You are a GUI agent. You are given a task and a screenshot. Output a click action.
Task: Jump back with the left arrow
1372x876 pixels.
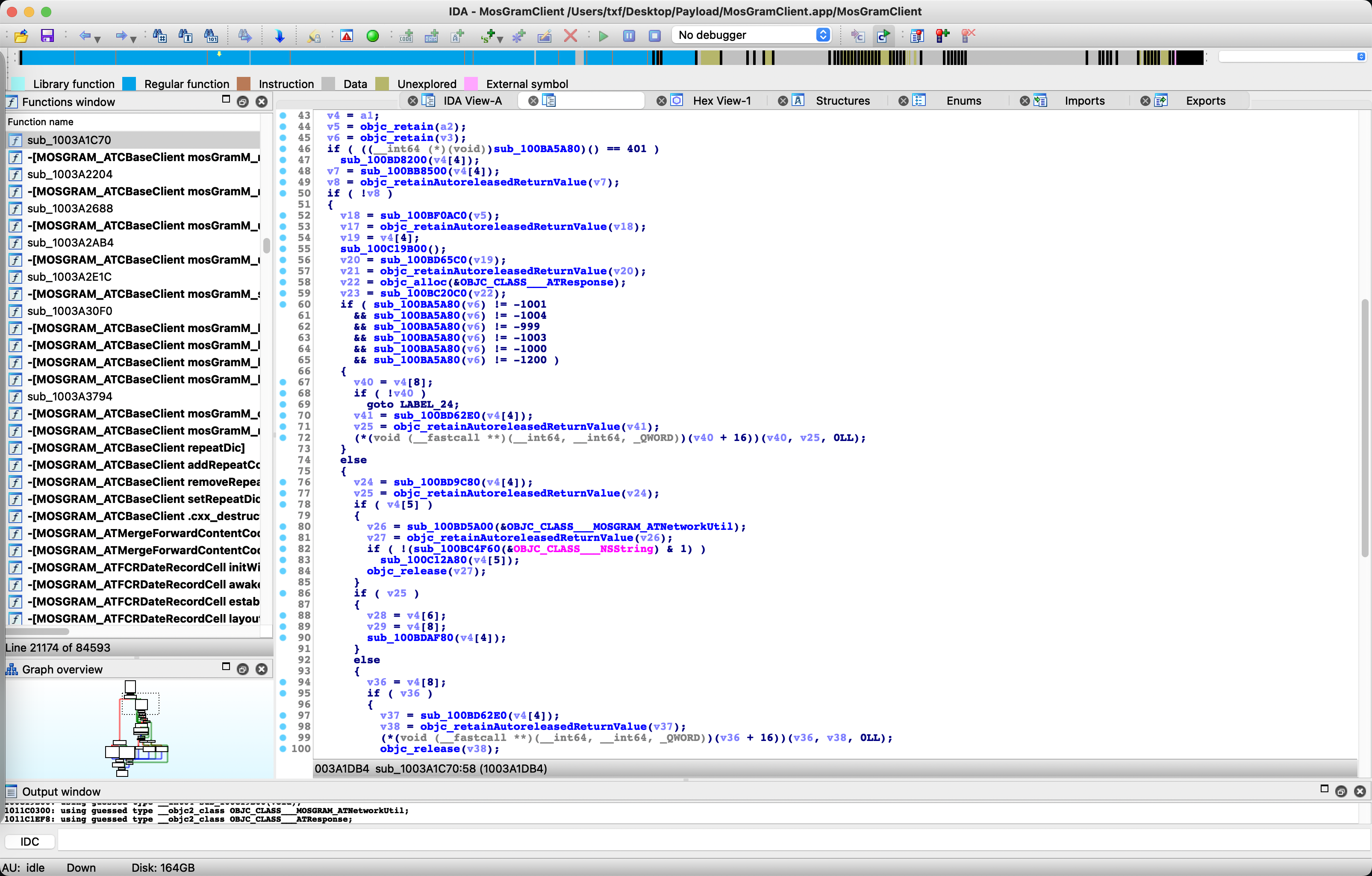tap(85, 36)
